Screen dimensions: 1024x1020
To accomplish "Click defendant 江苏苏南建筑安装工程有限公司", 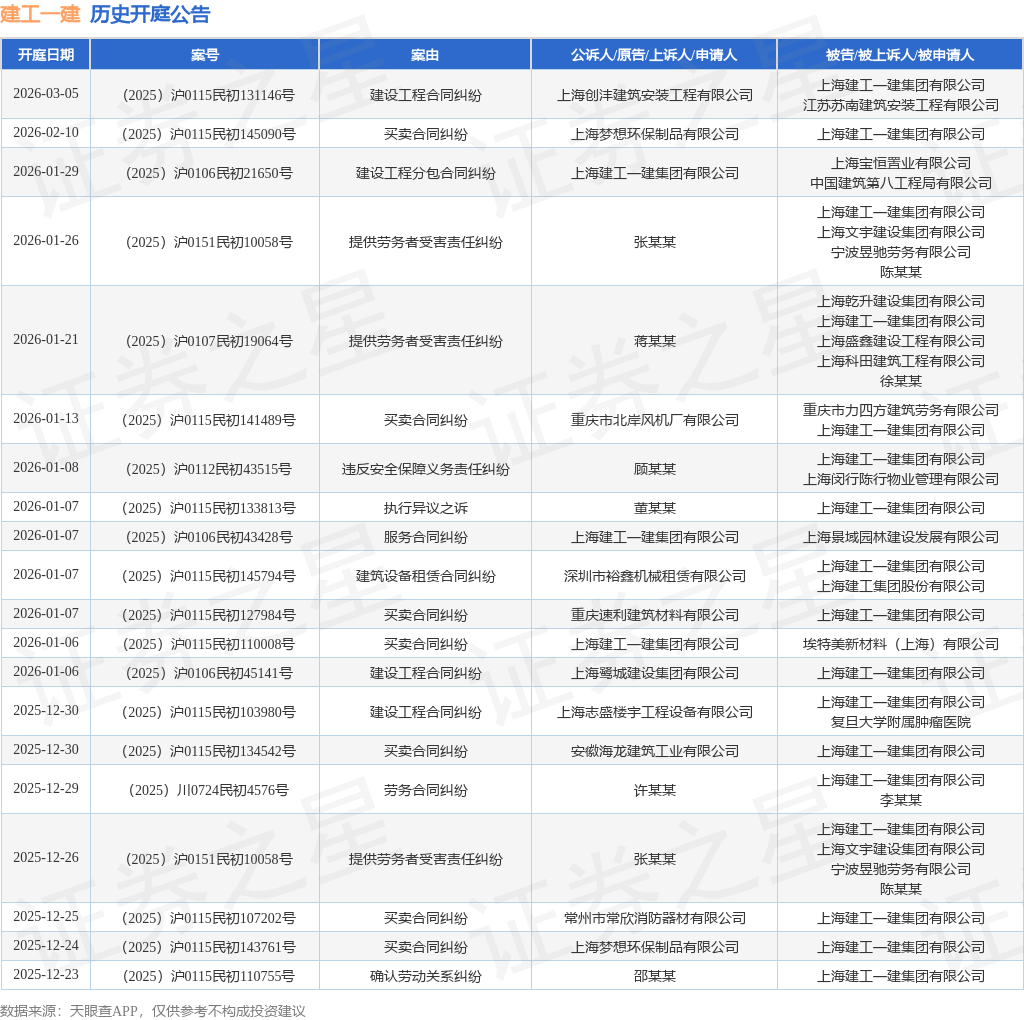I will (x=901, y=105).
